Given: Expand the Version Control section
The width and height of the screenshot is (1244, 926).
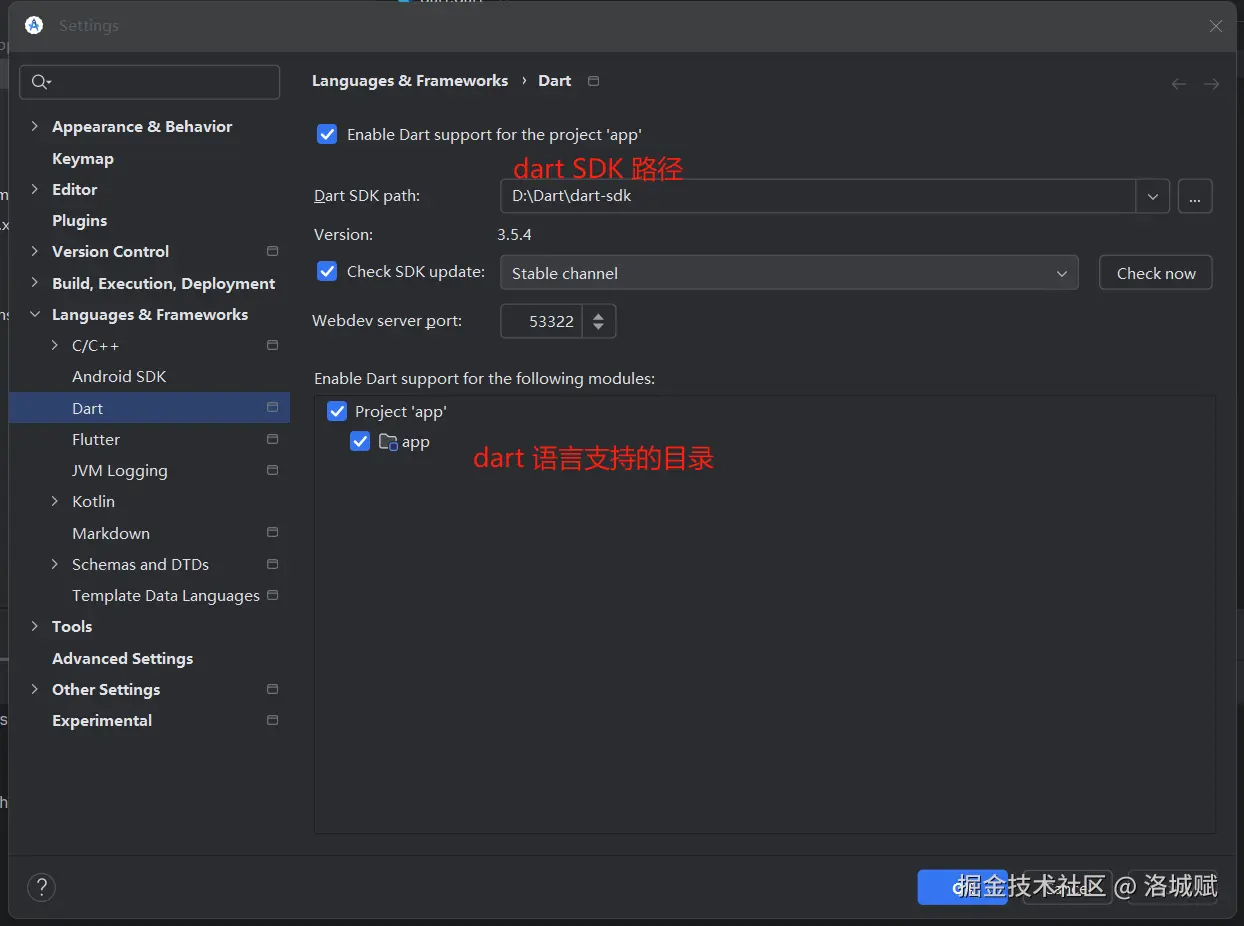Looking at the screenshot, I should (35, 251).
